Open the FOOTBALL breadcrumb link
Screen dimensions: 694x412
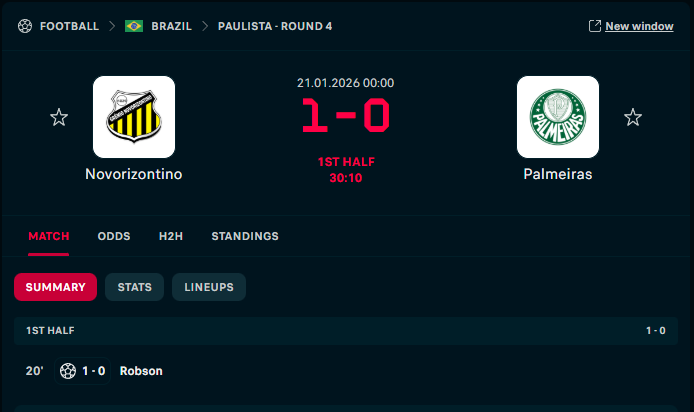point(69,26)
